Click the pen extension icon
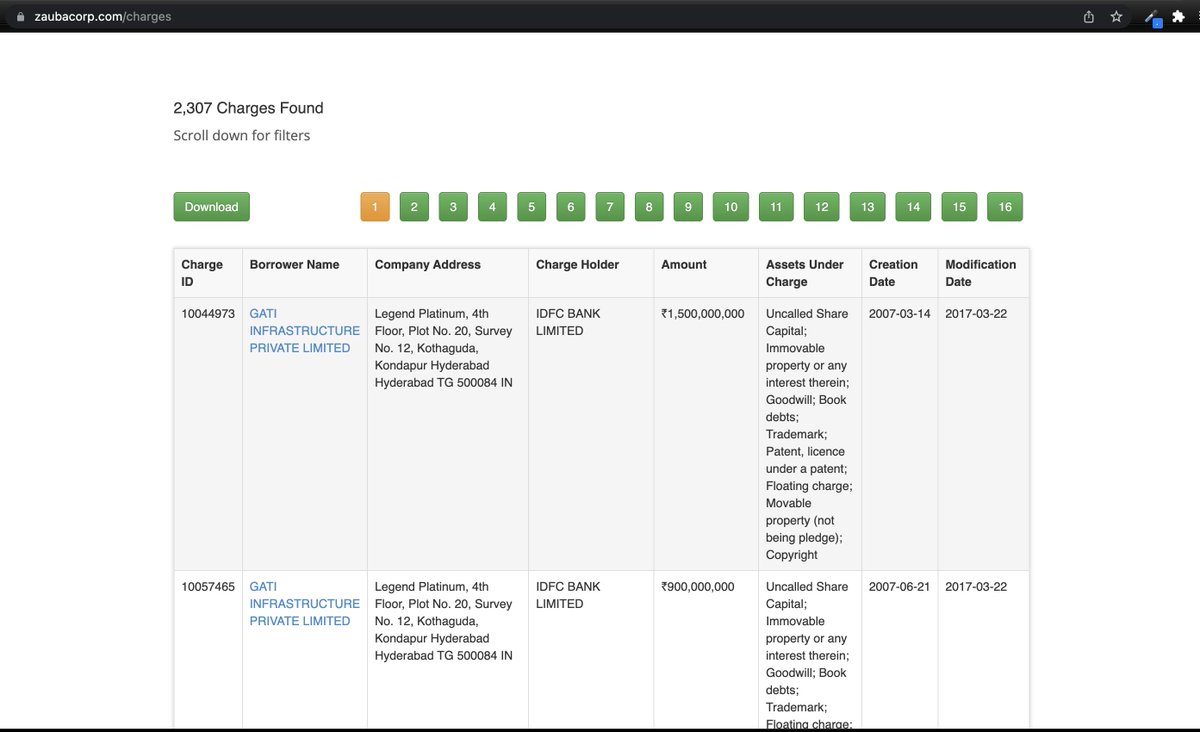1200x732 pixels. pyautogui.click(x=1153, y=17)
